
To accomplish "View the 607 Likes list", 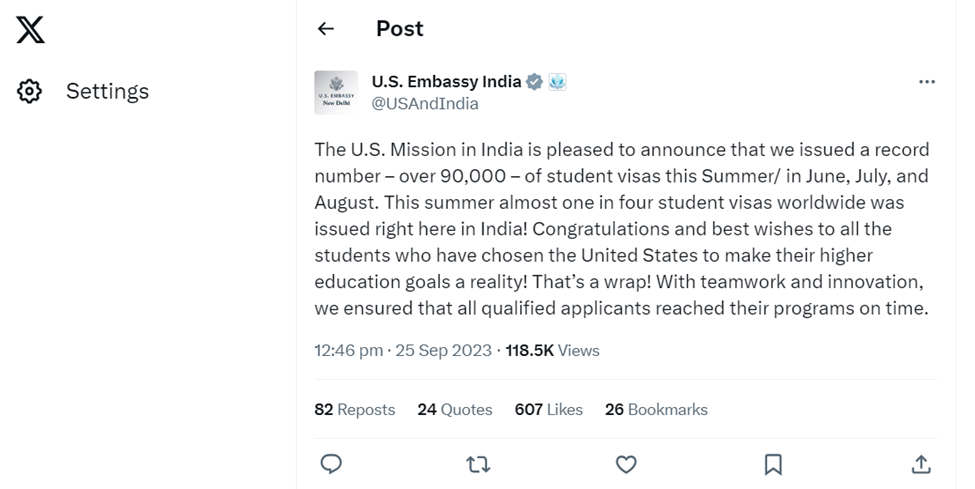I will click(549, 410).
